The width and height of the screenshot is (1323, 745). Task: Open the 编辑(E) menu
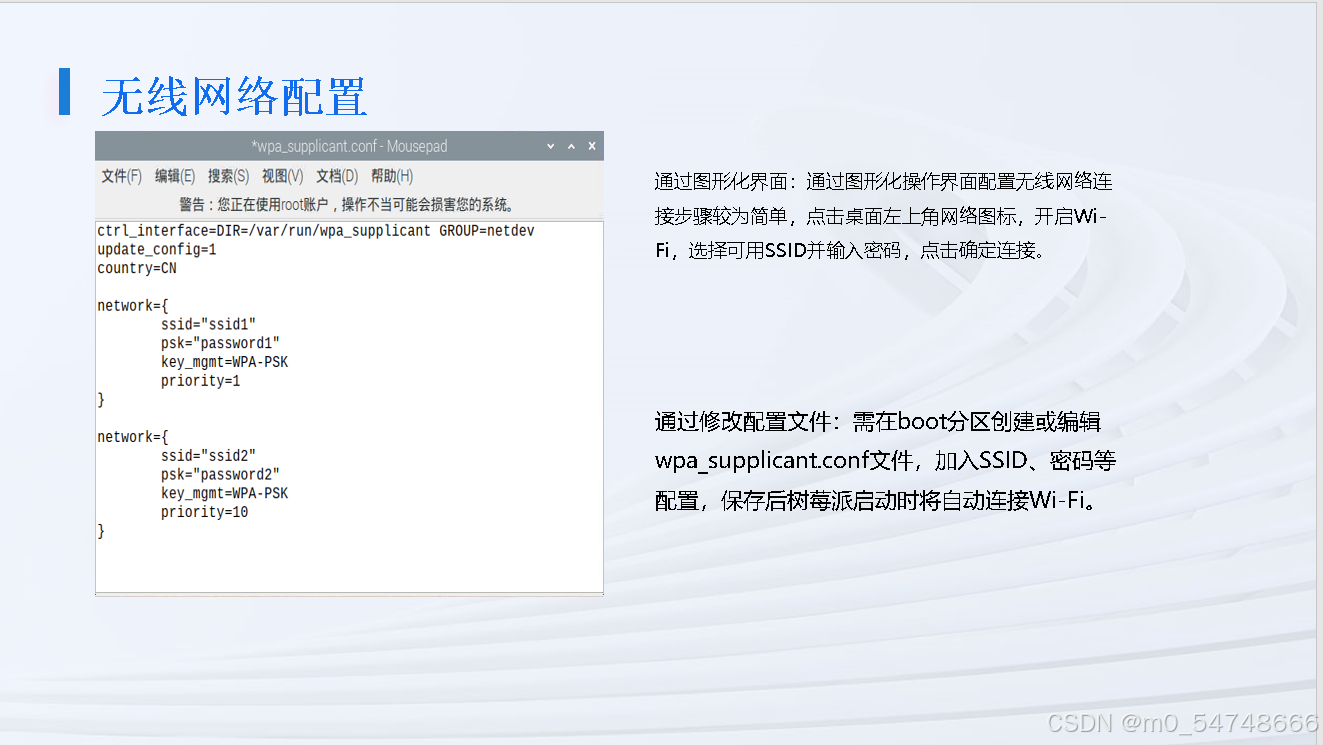(174, 176)
